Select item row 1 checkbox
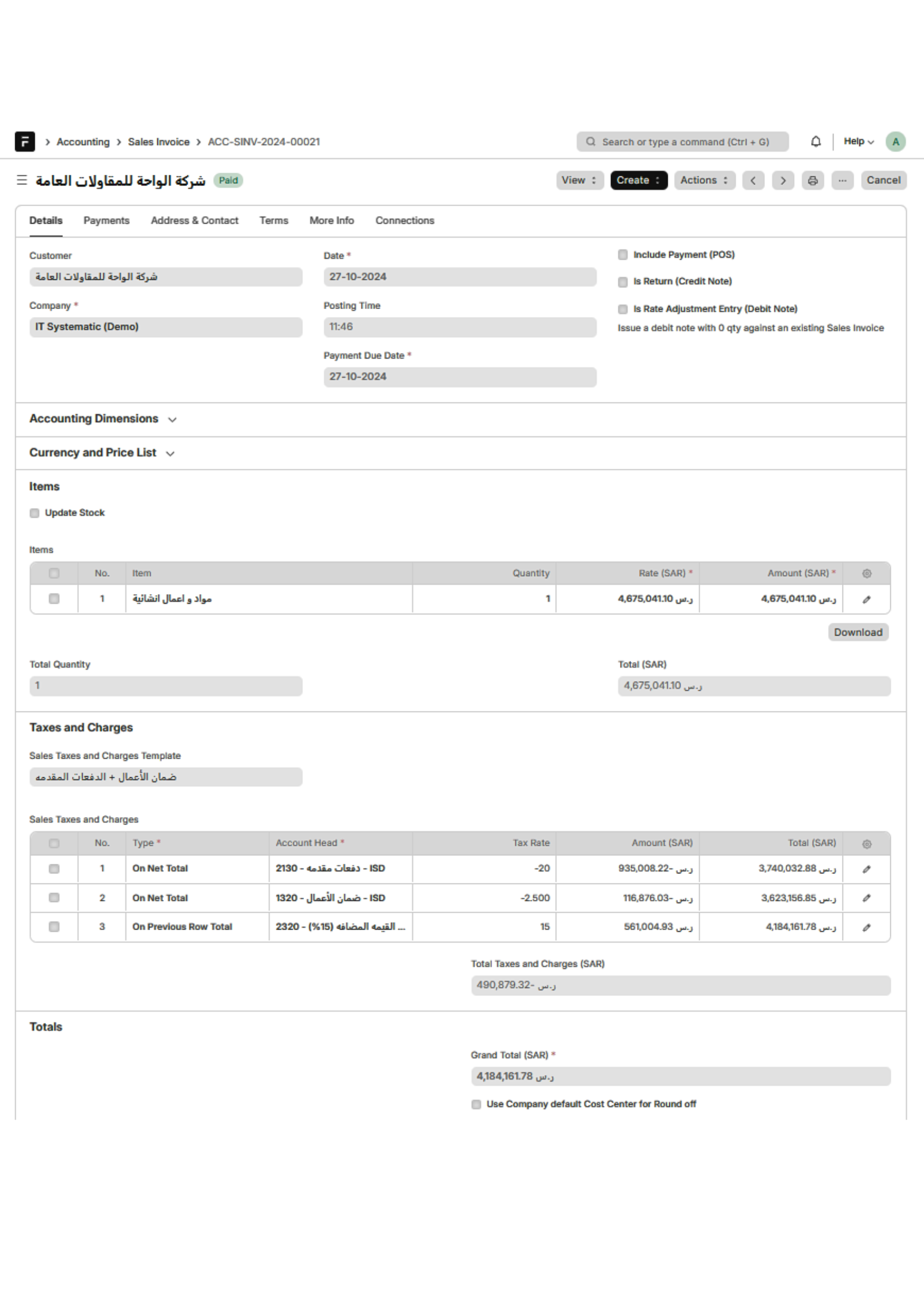 pyautogui.click(x=53, y=599)
